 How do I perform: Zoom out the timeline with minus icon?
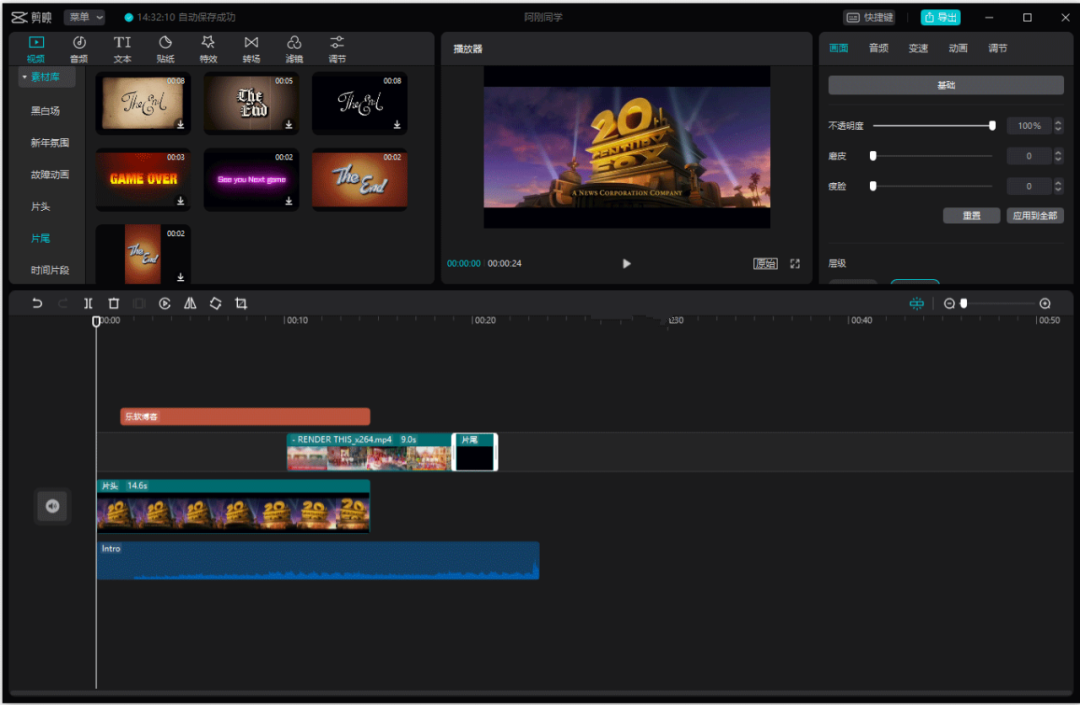click(949, 304)
